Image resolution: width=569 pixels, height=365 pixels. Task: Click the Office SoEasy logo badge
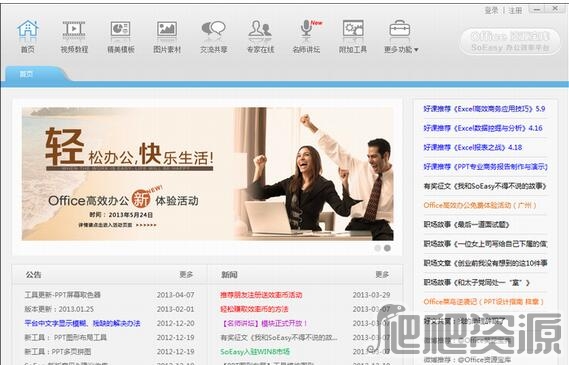point(510,42)
